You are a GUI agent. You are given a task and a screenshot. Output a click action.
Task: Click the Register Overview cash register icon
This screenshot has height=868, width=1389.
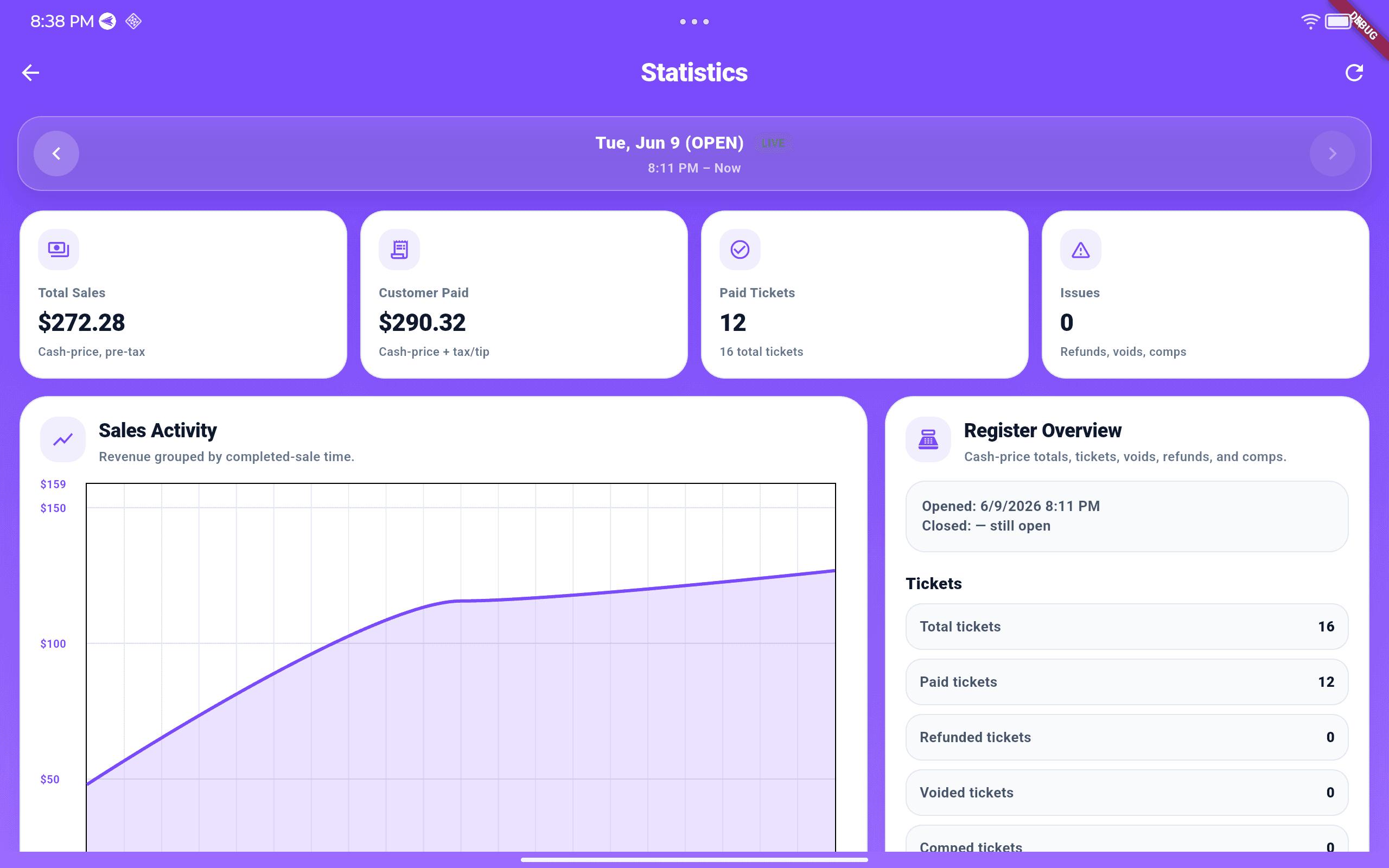928,439
